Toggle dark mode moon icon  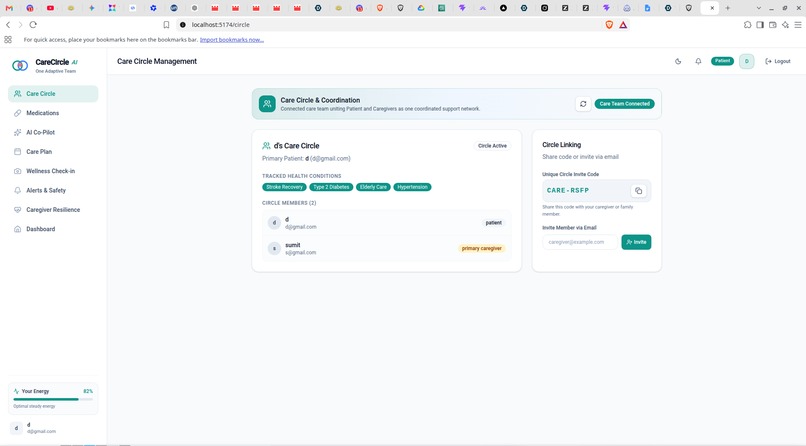(x=678, y=61)
